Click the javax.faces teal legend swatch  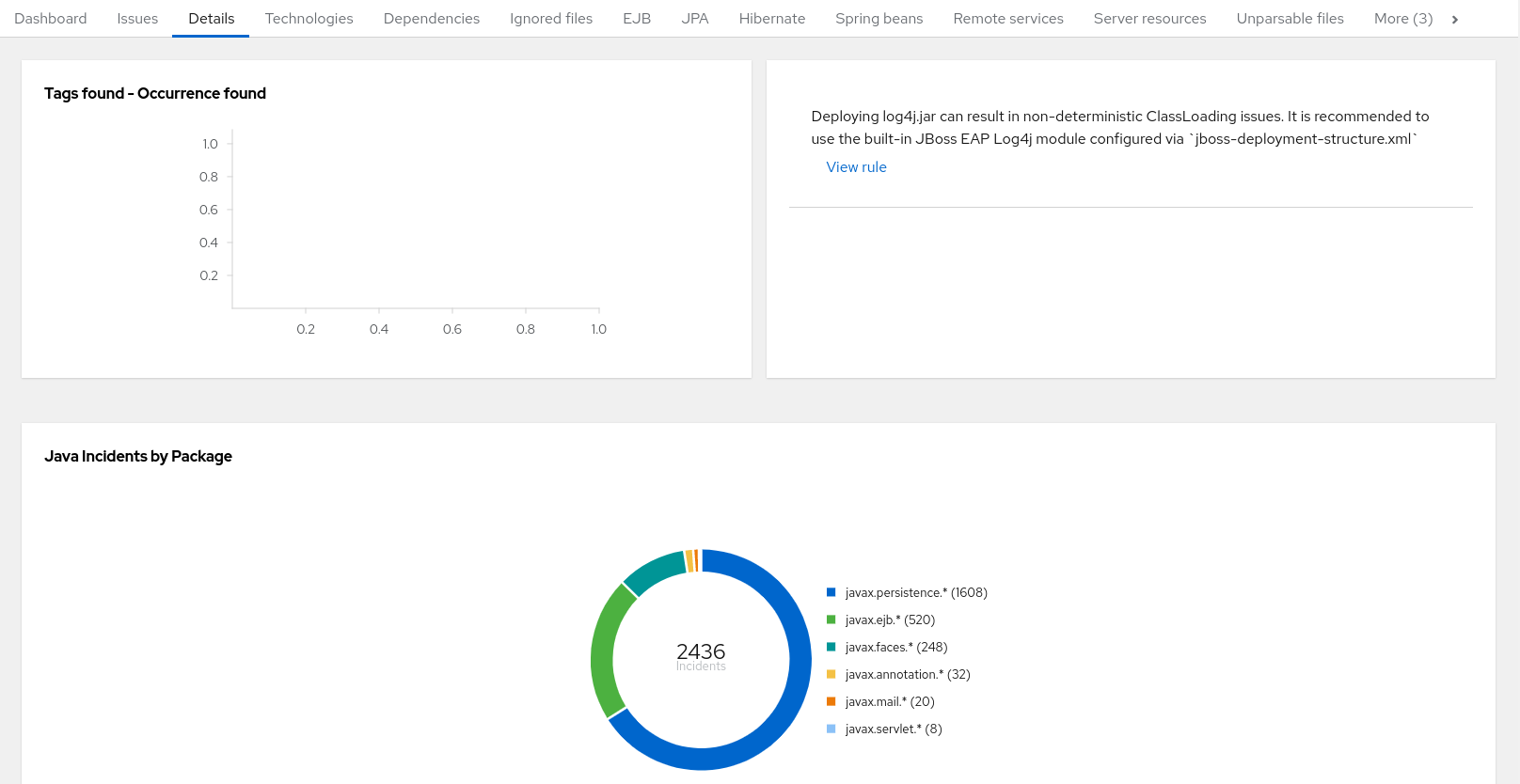pos(831,648)
